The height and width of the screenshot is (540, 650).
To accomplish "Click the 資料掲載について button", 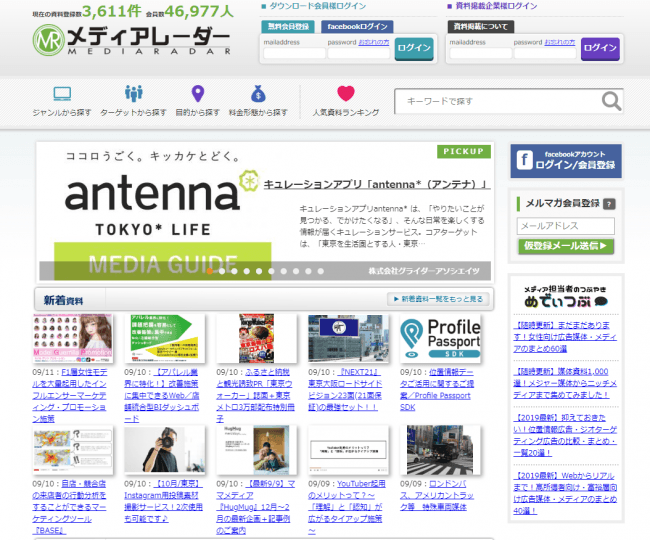I will click(x=481, y=27).
